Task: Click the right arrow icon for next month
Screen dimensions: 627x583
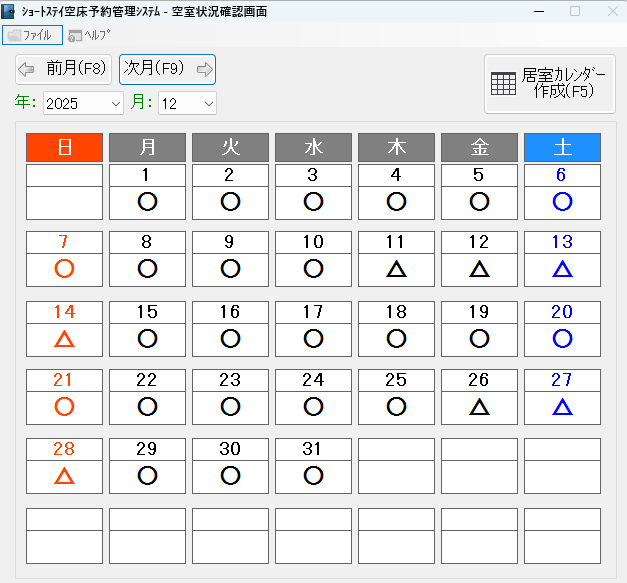Action: click(204, 69)
